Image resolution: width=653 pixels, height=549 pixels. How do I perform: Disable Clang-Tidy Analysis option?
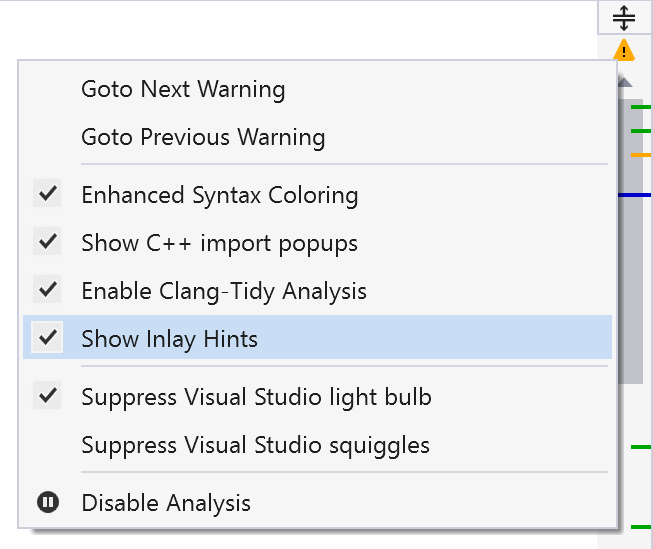224,291
